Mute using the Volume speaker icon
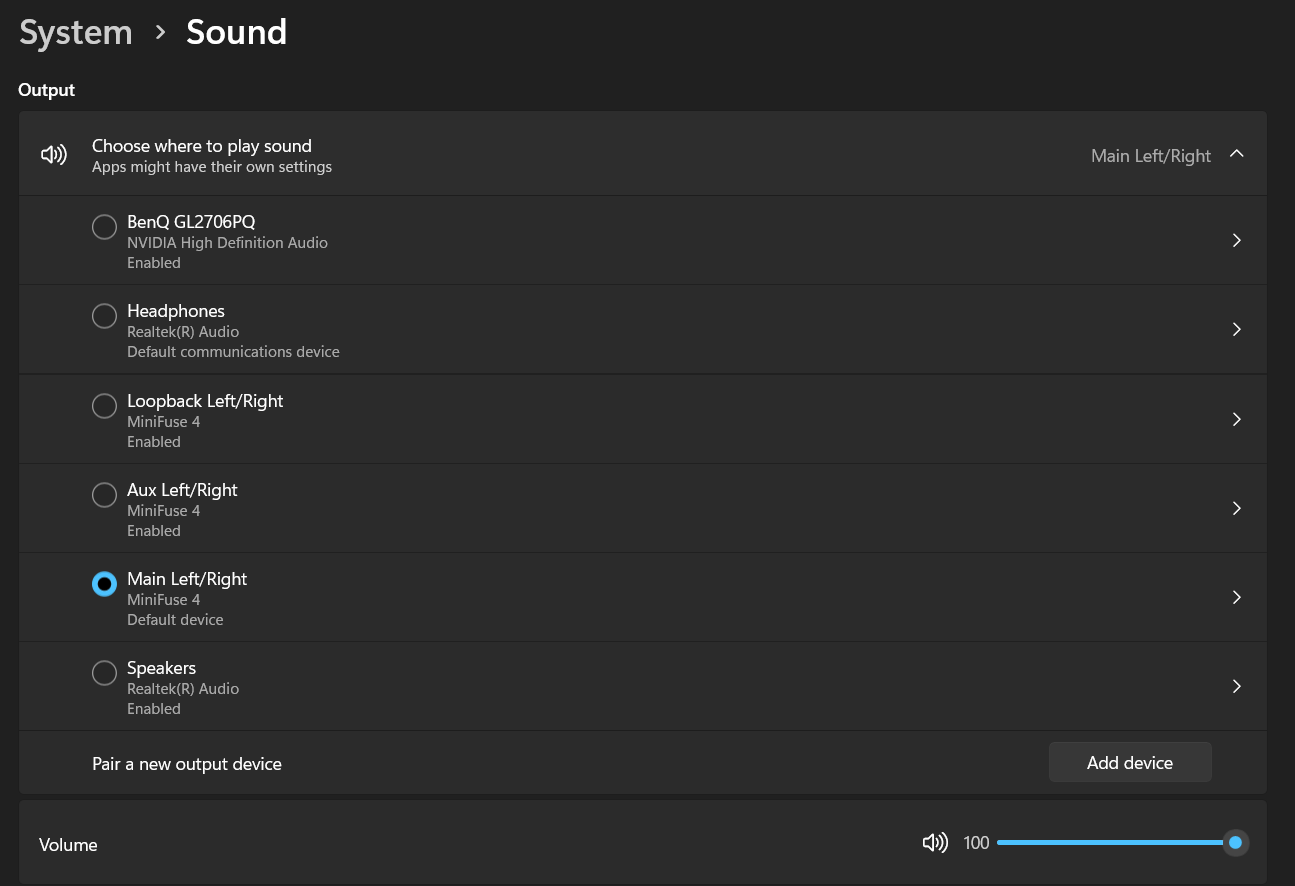The image size is (1295, 886). pyautogui.click(x=935, y=843)
